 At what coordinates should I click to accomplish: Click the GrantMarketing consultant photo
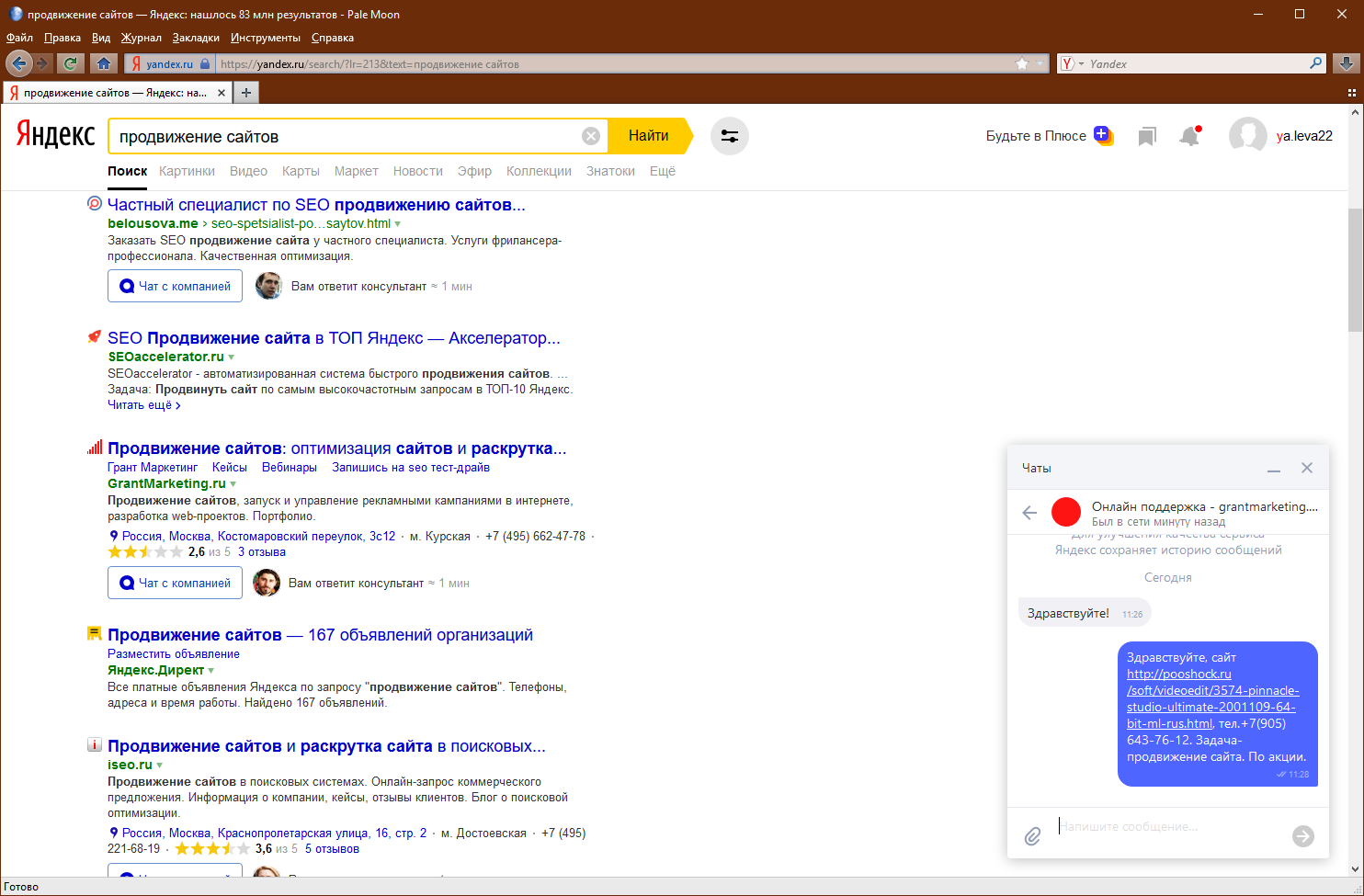tap(267, 583)
